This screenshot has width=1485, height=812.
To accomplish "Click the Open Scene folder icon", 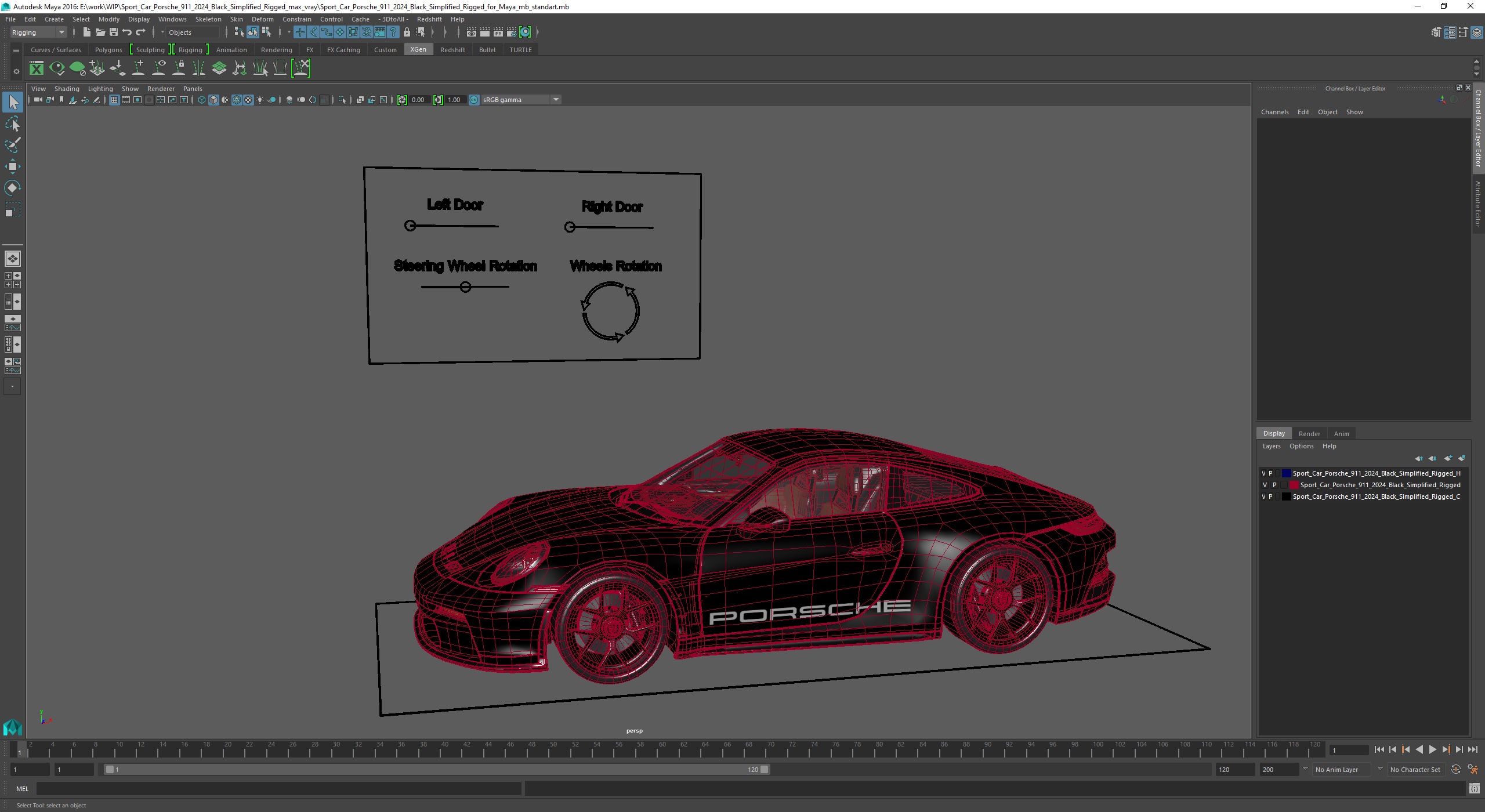I will [100, 32].
